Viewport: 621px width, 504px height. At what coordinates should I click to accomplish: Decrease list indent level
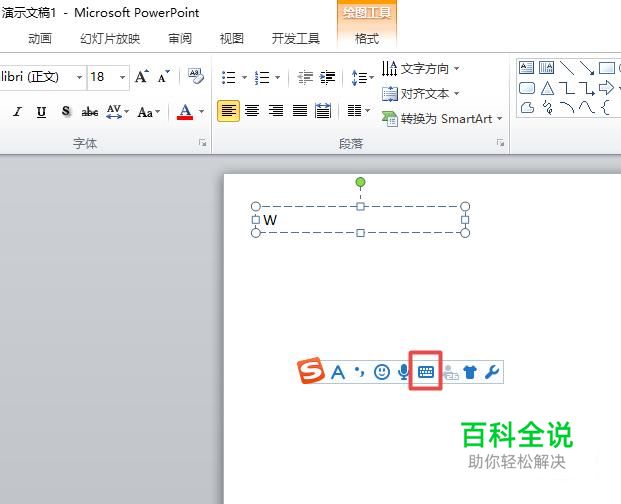305,77
